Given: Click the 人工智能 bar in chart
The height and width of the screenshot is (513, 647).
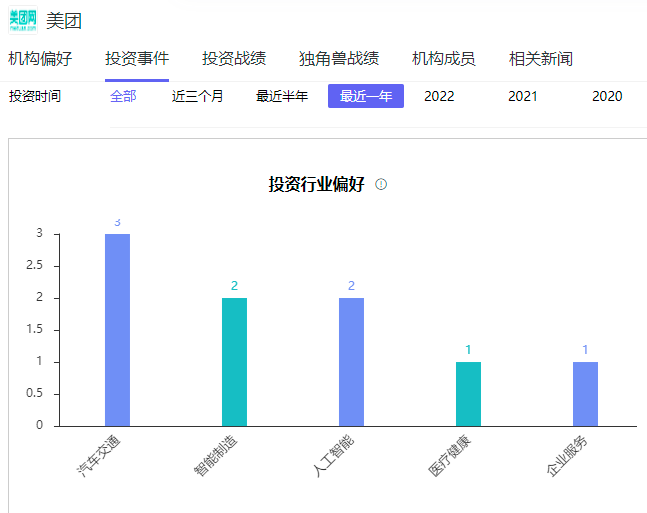Looking at the screenshot, I should [351, 362].
